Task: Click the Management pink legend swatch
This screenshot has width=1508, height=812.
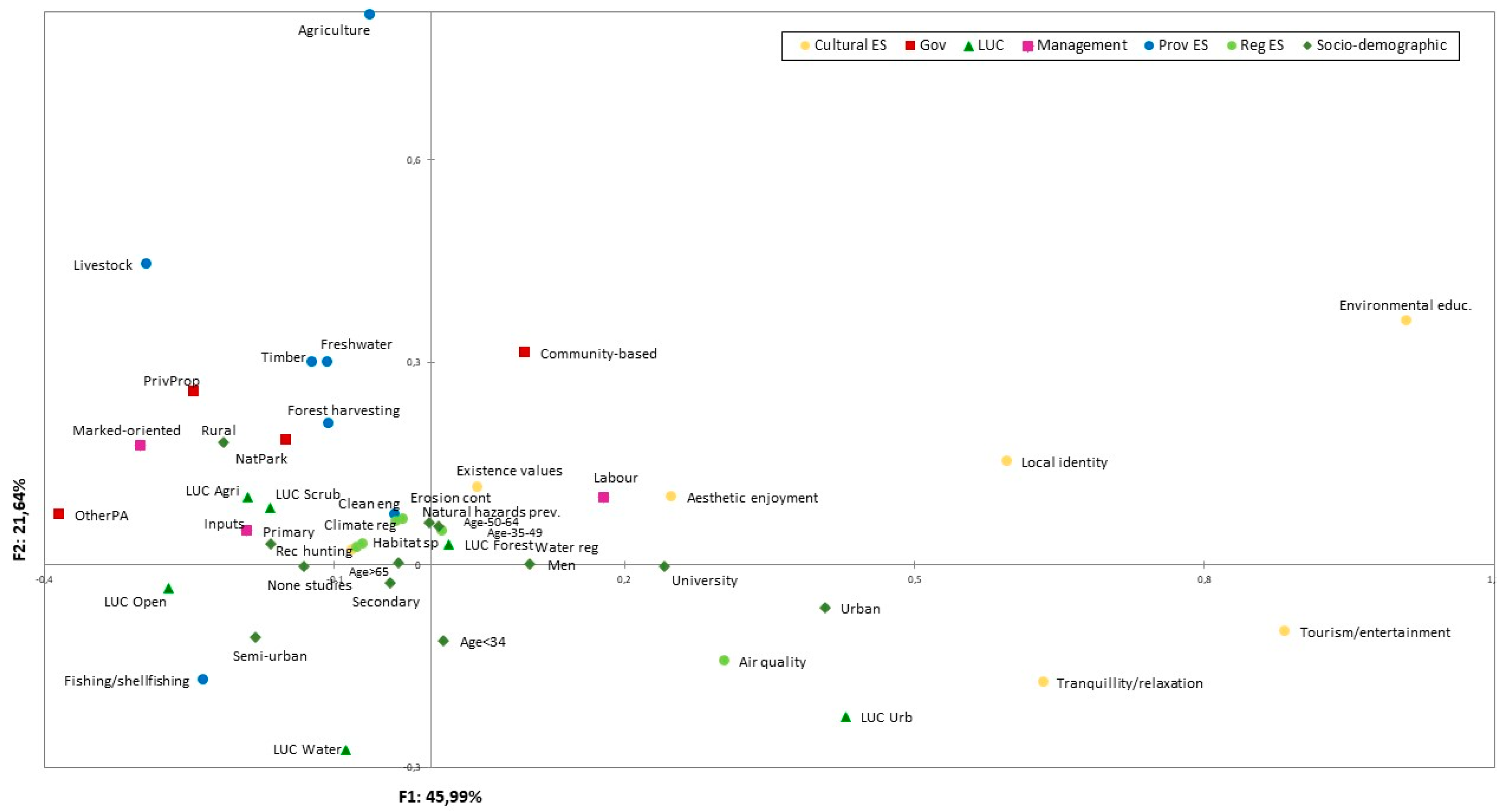Action: 1027,46
